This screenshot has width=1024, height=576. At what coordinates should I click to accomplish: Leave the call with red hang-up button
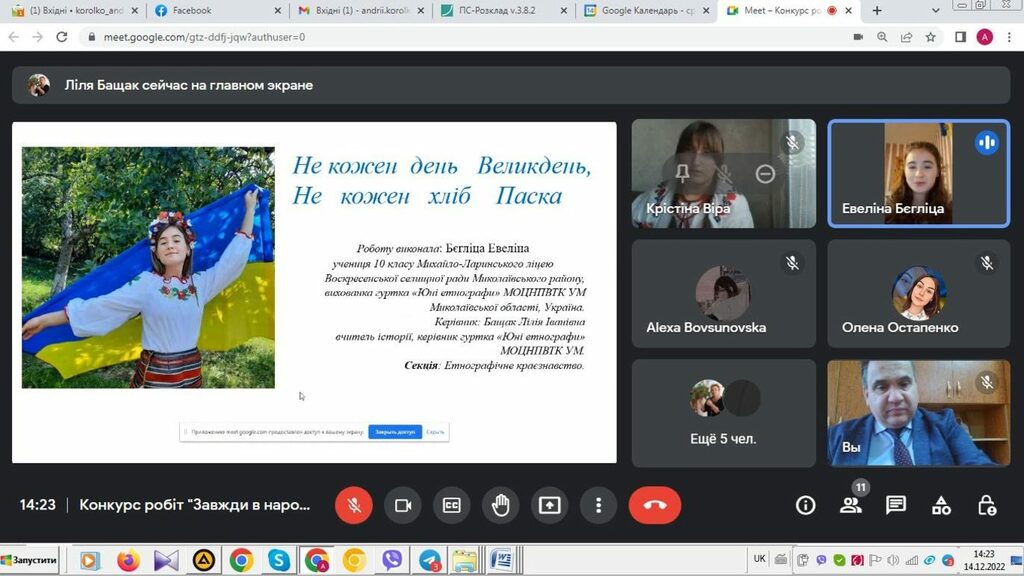coord(655,505)
